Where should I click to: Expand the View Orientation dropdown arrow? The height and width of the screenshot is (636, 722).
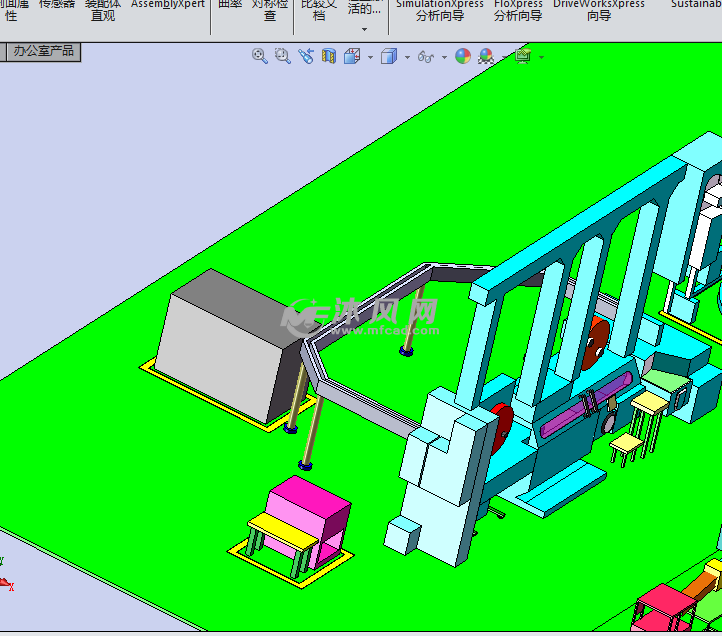tap(370, 58)
